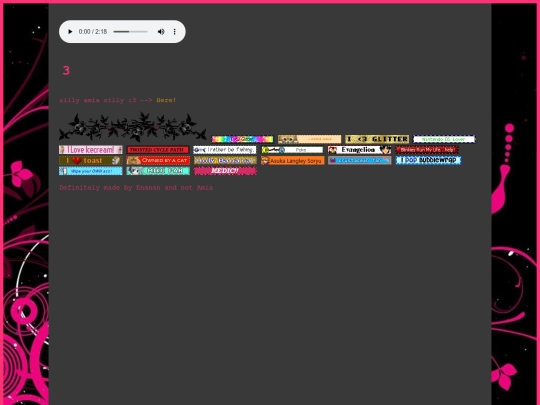Screen dimensions: 540x405
Task: Click the 'Blinkies Run My Life' blinkie
Action: (x=427, y=150)
